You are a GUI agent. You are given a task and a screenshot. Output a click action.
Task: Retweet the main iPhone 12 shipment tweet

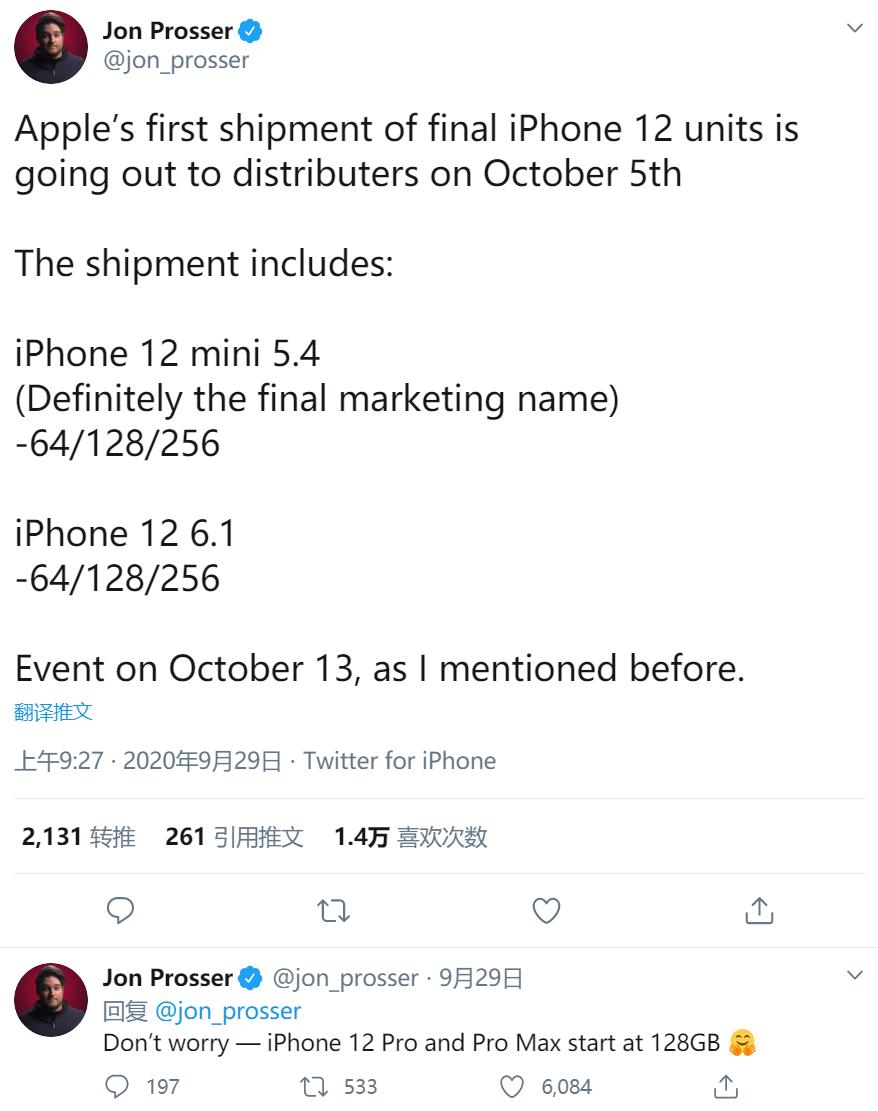[333, 910]
